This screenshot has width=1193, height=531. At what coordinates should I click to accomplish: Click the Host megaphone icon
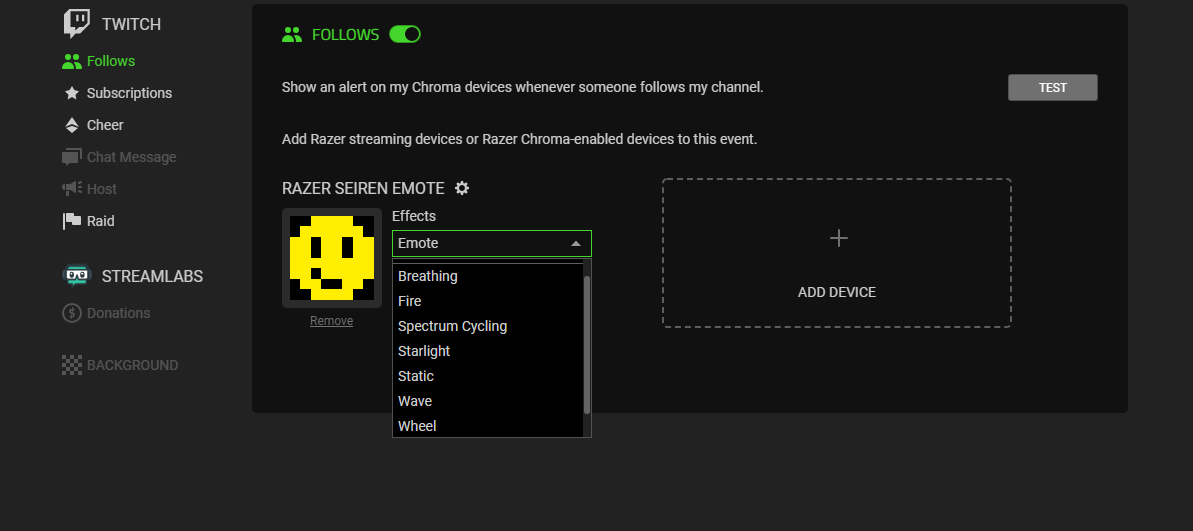[x=72, y=189]
